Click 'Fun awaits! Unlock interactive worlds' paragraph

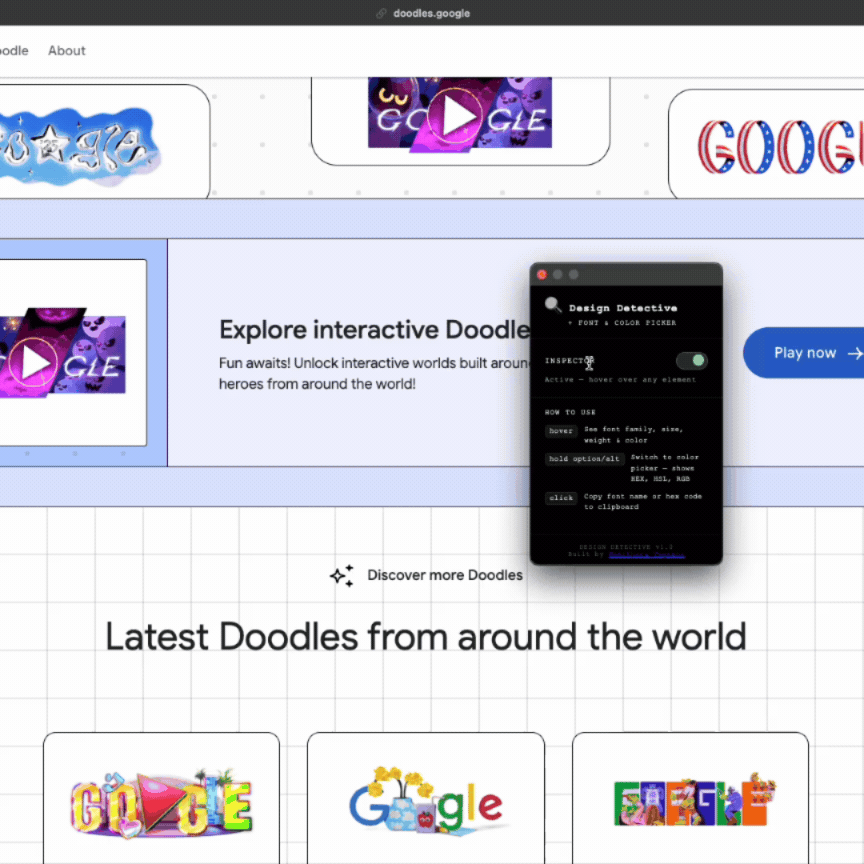375,373
